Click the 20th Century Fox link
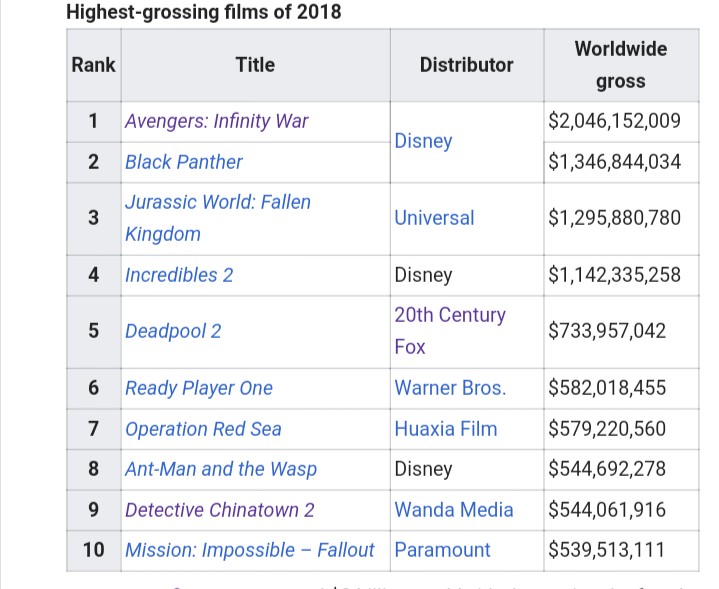The width and height of the screenshot is (719, 589). tap(449, 315)
